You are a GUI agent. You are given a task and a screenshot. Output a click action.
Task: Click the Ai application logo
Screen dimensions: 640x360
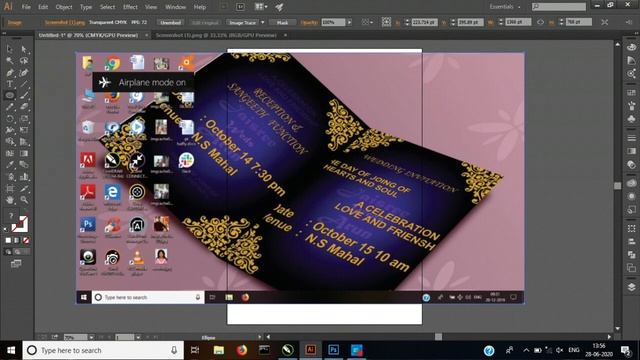click(x=8, y=7)
